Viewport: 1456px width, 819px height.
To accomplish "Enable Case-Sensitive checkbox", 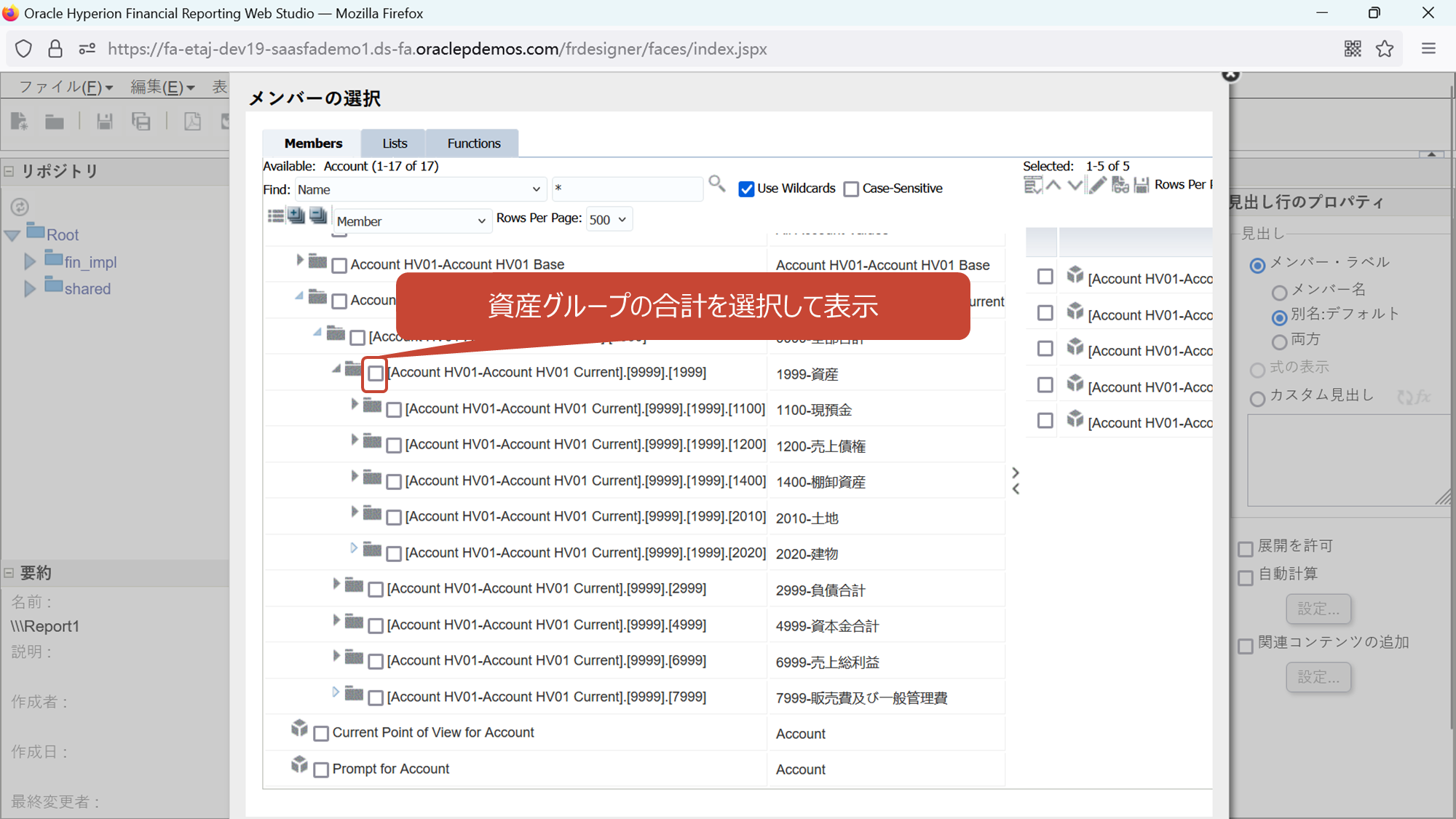I will tap(851, 189).
